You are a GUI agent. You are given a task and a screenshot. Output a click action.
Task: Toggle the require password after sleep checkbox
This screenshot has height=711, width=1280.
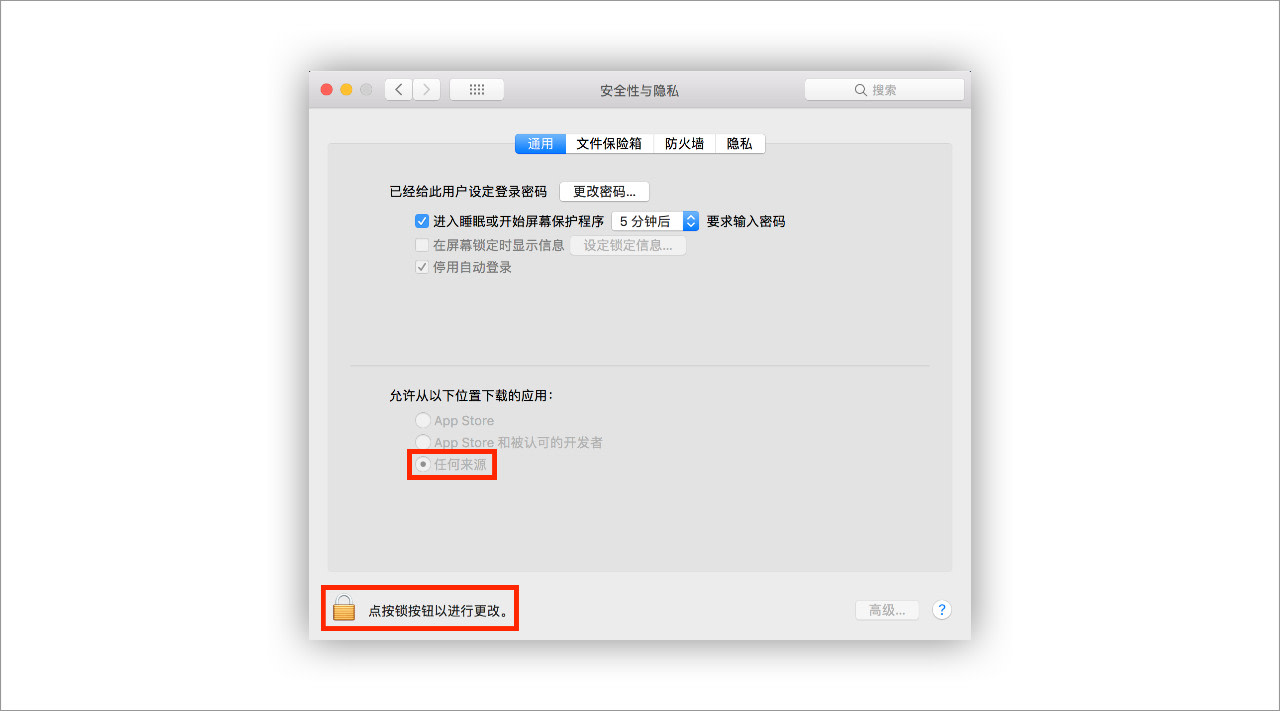coord(422,221)
